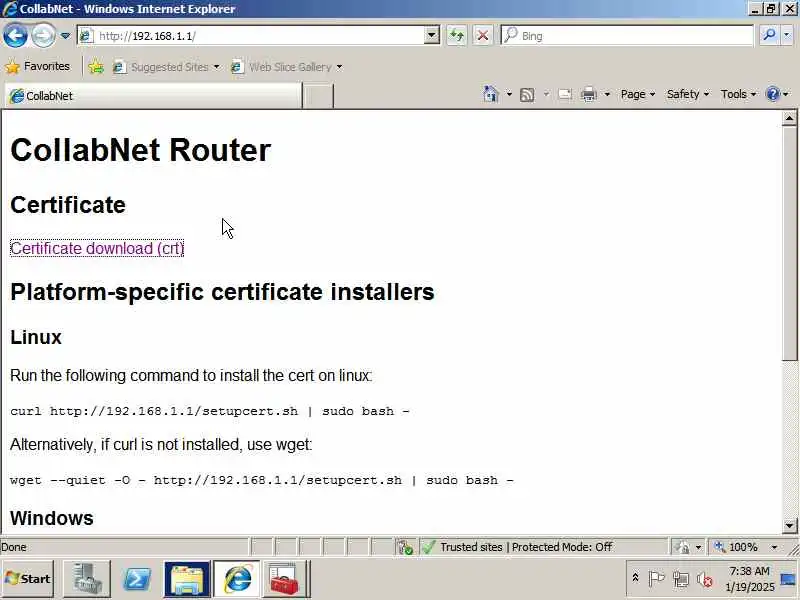Image resolution: width=800 pixels, height=600 pixels.
Task: Click the Show Desktop button
Action: [789, 579]
